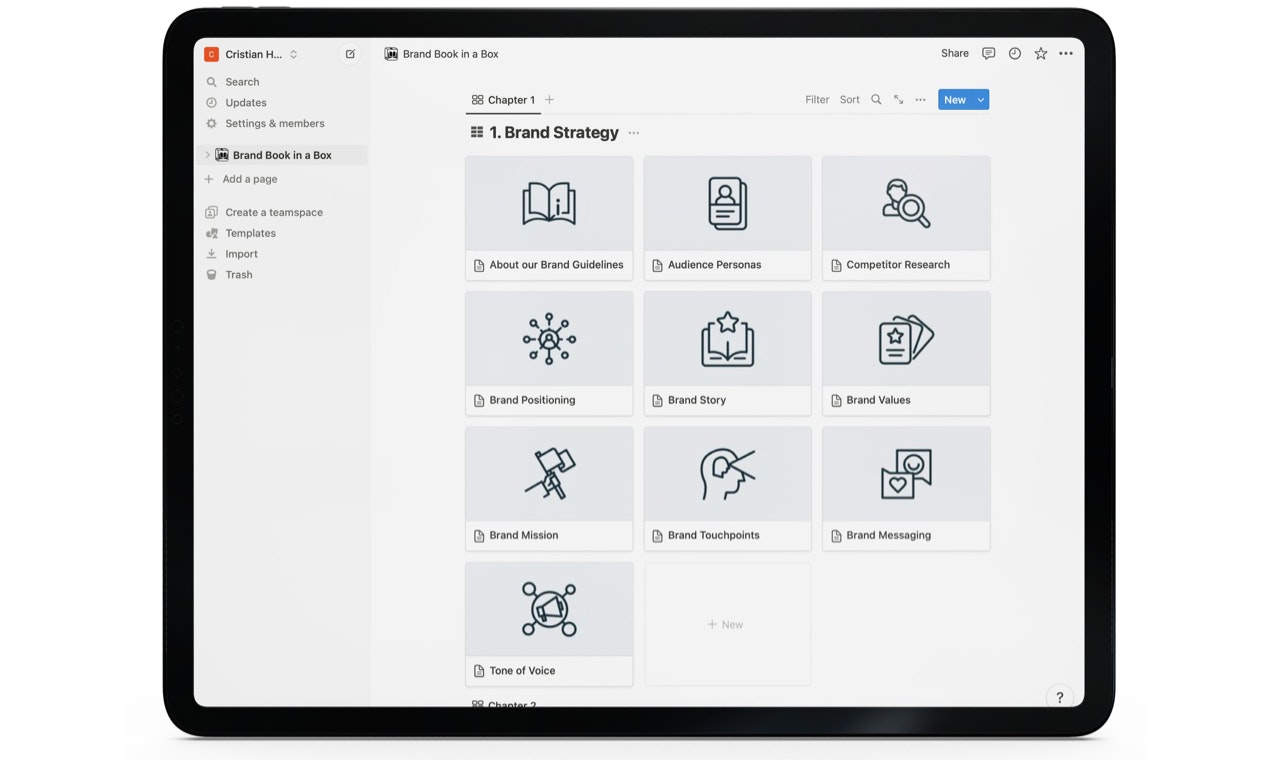Click Brand Book in a Box breadcrumb
This screenshot has height=760, width=1270.
pos(450,54)
